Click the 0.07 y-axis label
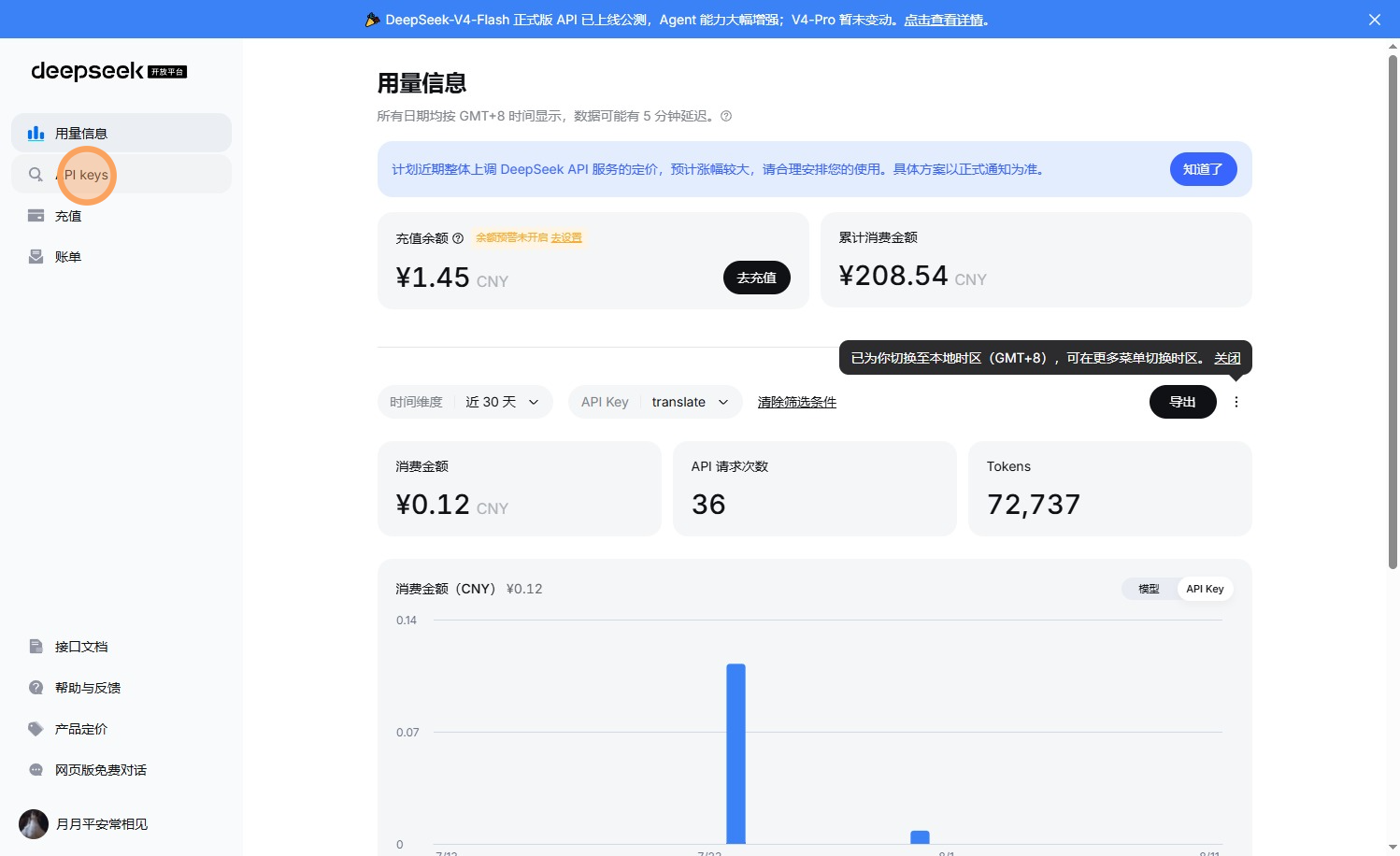Screen dimensions: 1400x856 [407, 733]
